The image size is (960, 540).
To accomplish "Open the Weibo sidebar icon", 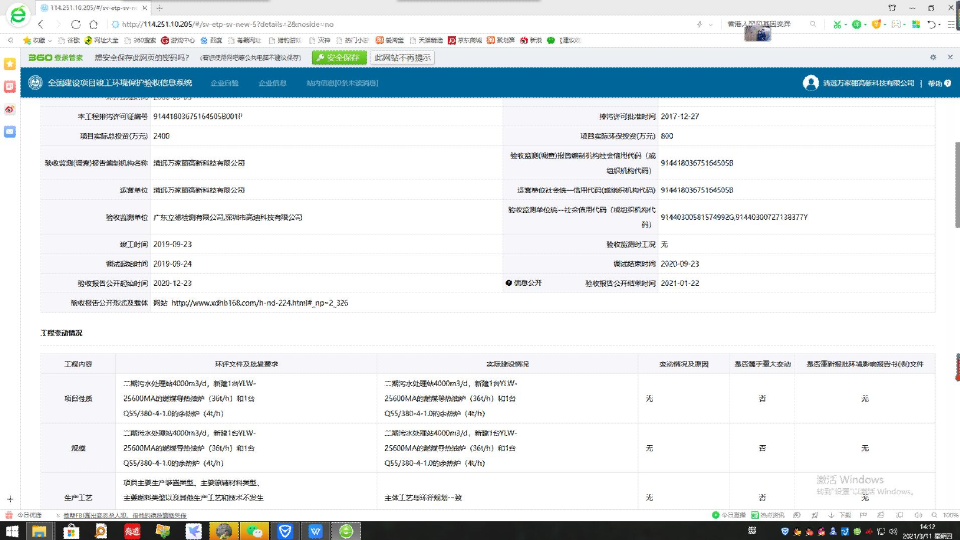I will (10, 109).
